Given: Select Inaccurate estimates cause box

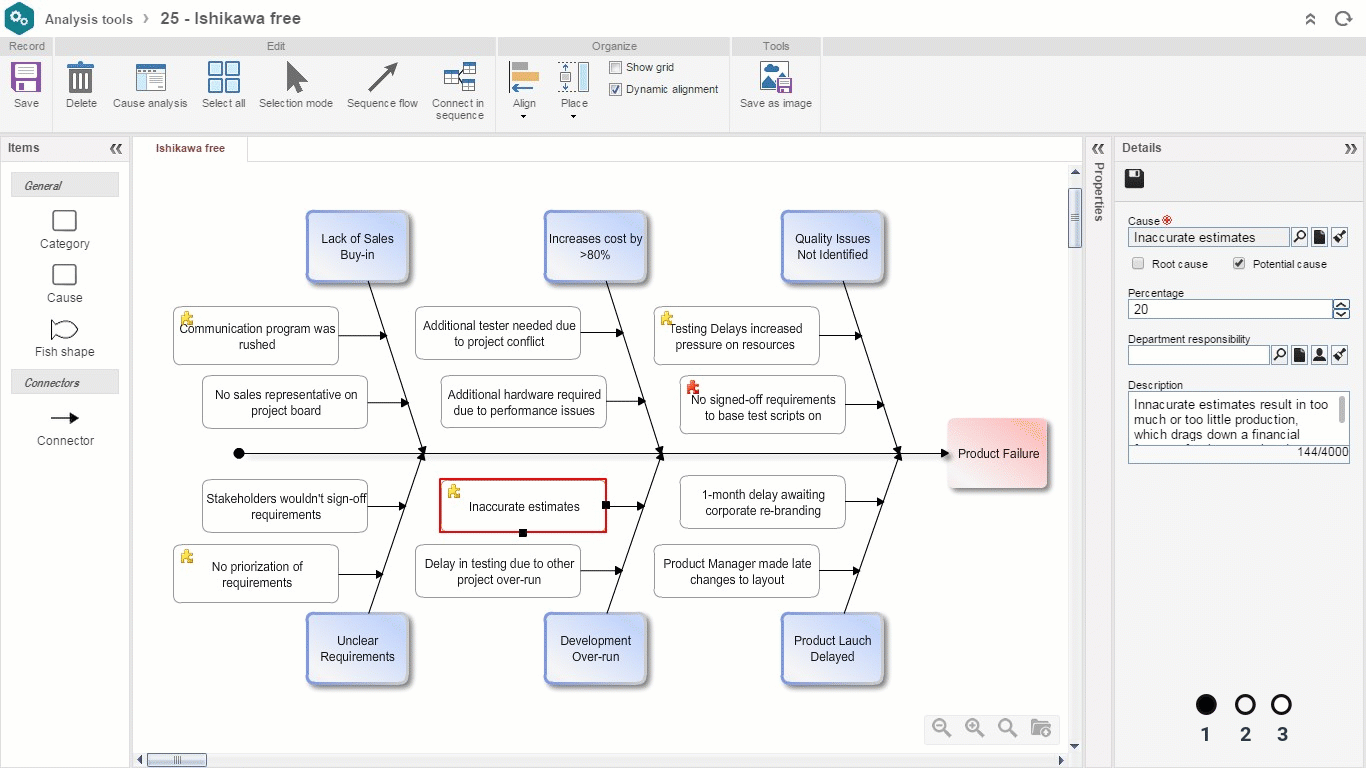Looking at the screenshot, I should click(x=523, y=506).
